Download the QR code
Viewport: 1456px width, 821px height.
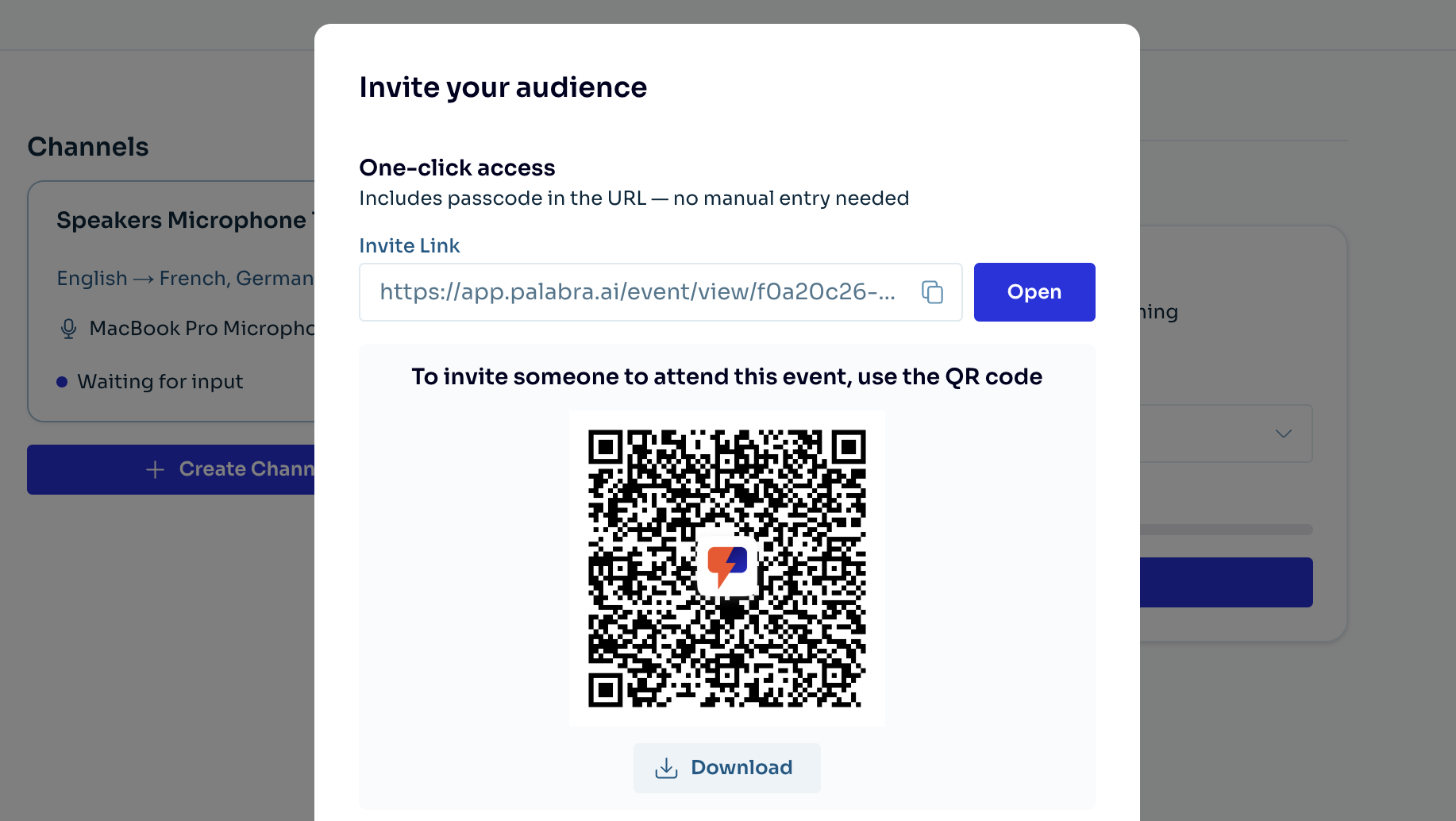click(726, 768)
